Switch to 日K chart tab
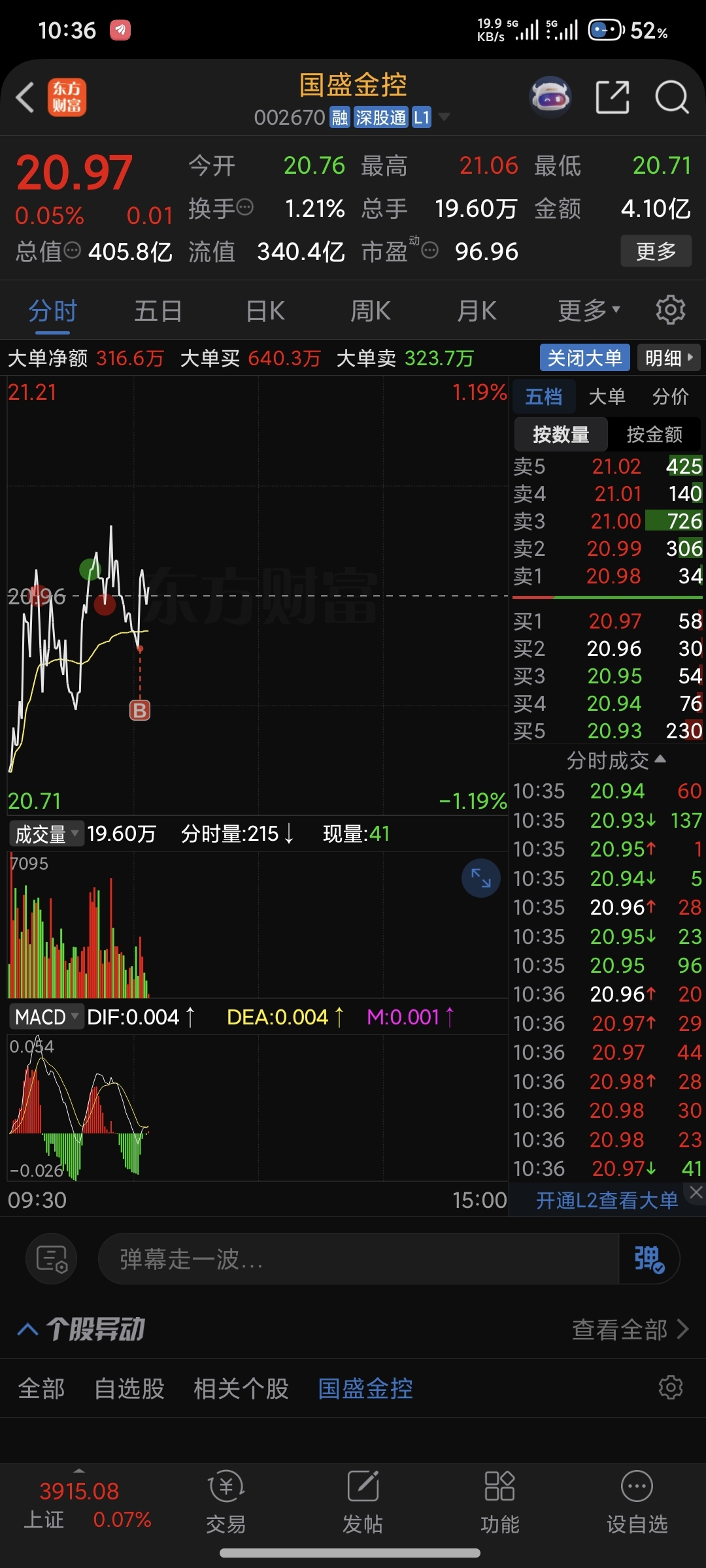706x1568 pixels. tap(265, 311)
